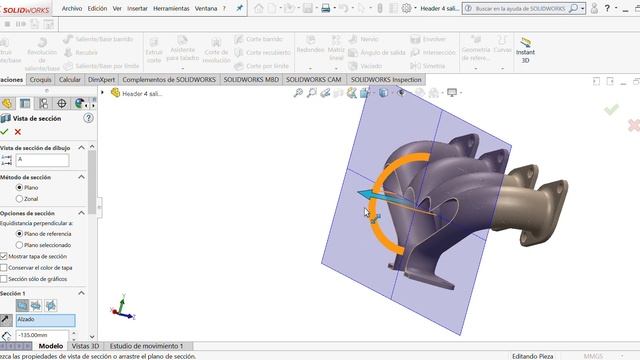Switch to the Calcular tab
The height and width of the screenshot is (360, 640).
[x=70, y=80]
